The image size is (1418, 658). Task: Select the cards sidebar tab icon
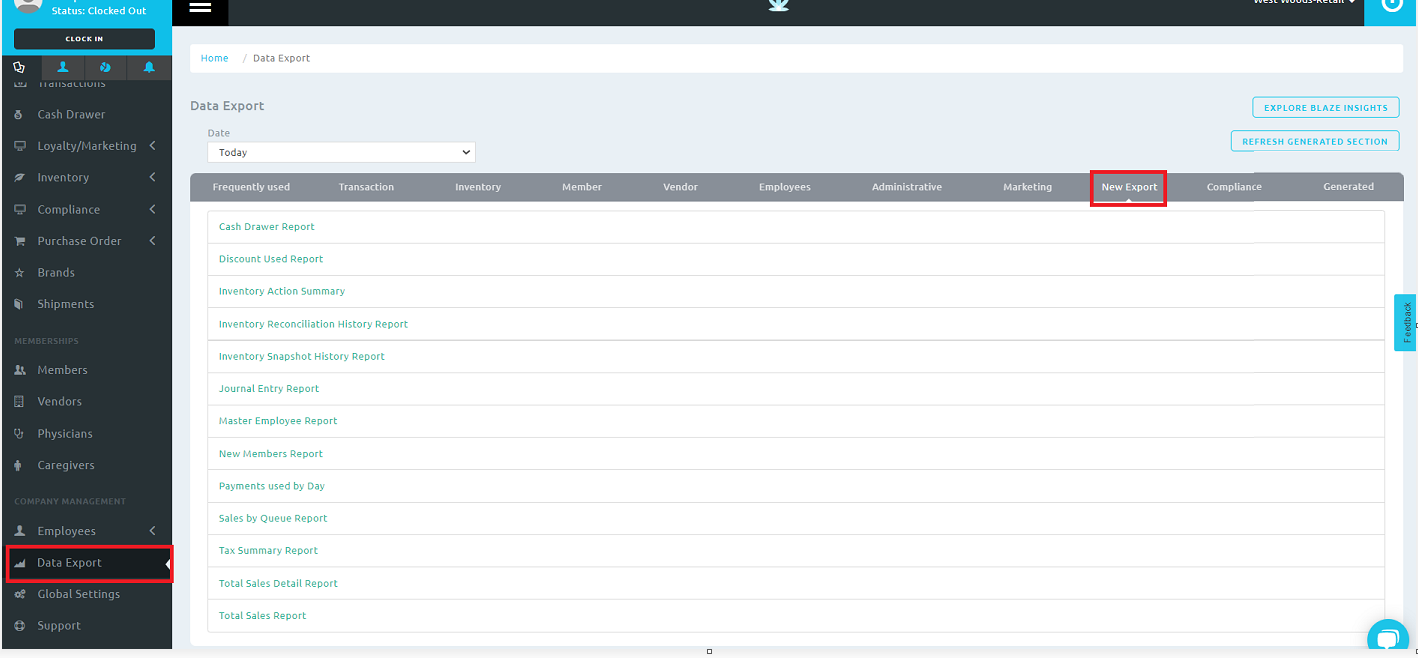click(19, 68)
